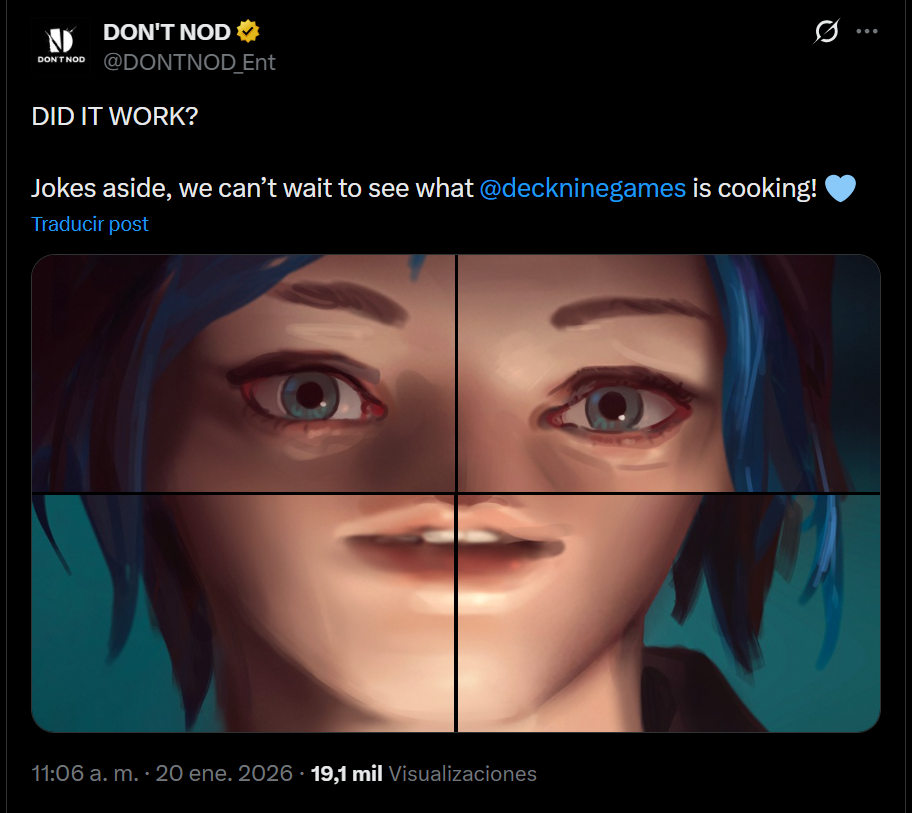Open the bottom-right image with chin and collar
Screen dimensions: 912x813
point(669,613)
